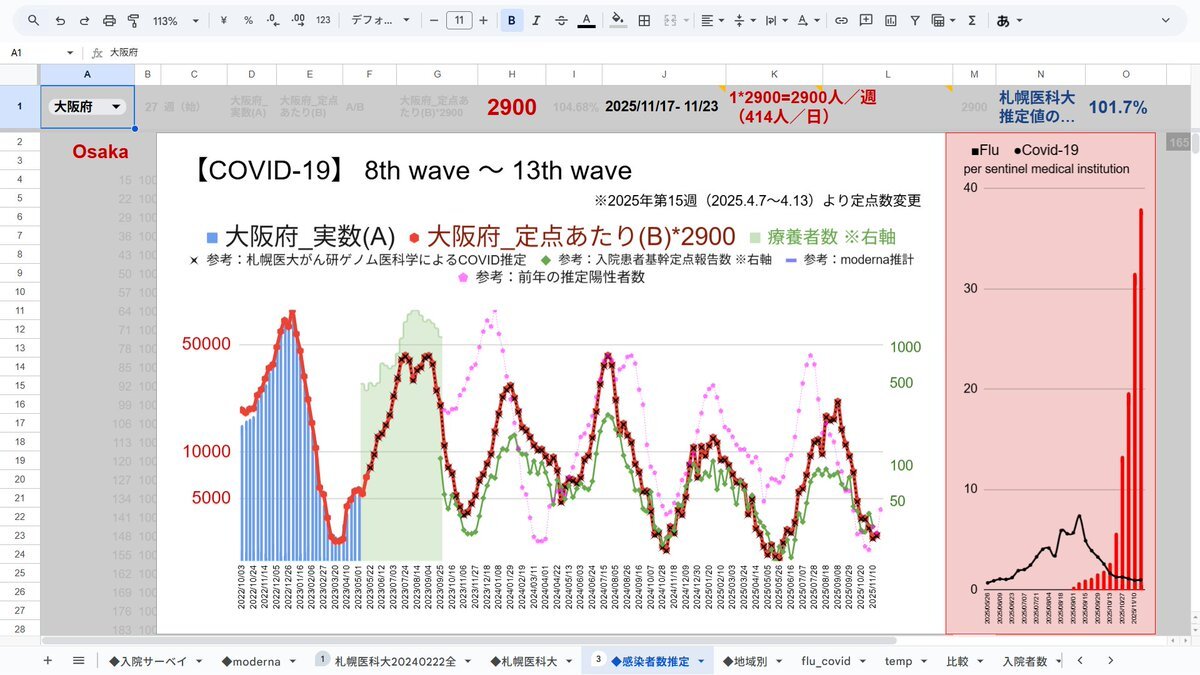Open the fill color picker

click(618, 20)
